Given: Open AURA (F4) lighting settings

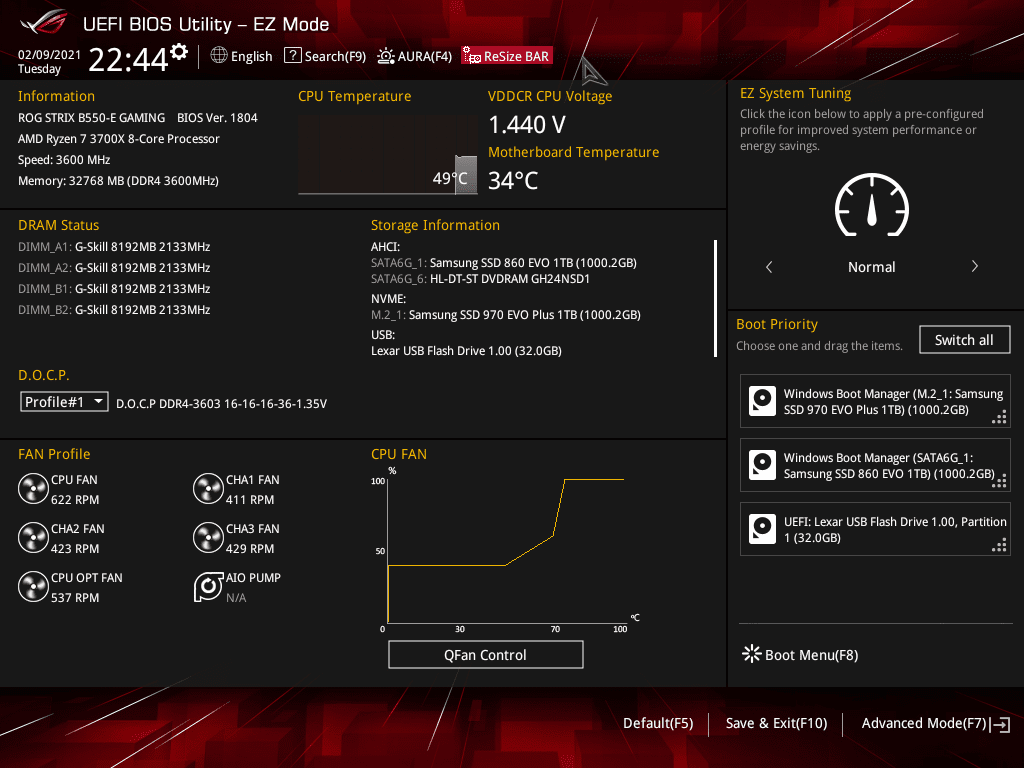Looking at the screenshot, I should 415,56.
